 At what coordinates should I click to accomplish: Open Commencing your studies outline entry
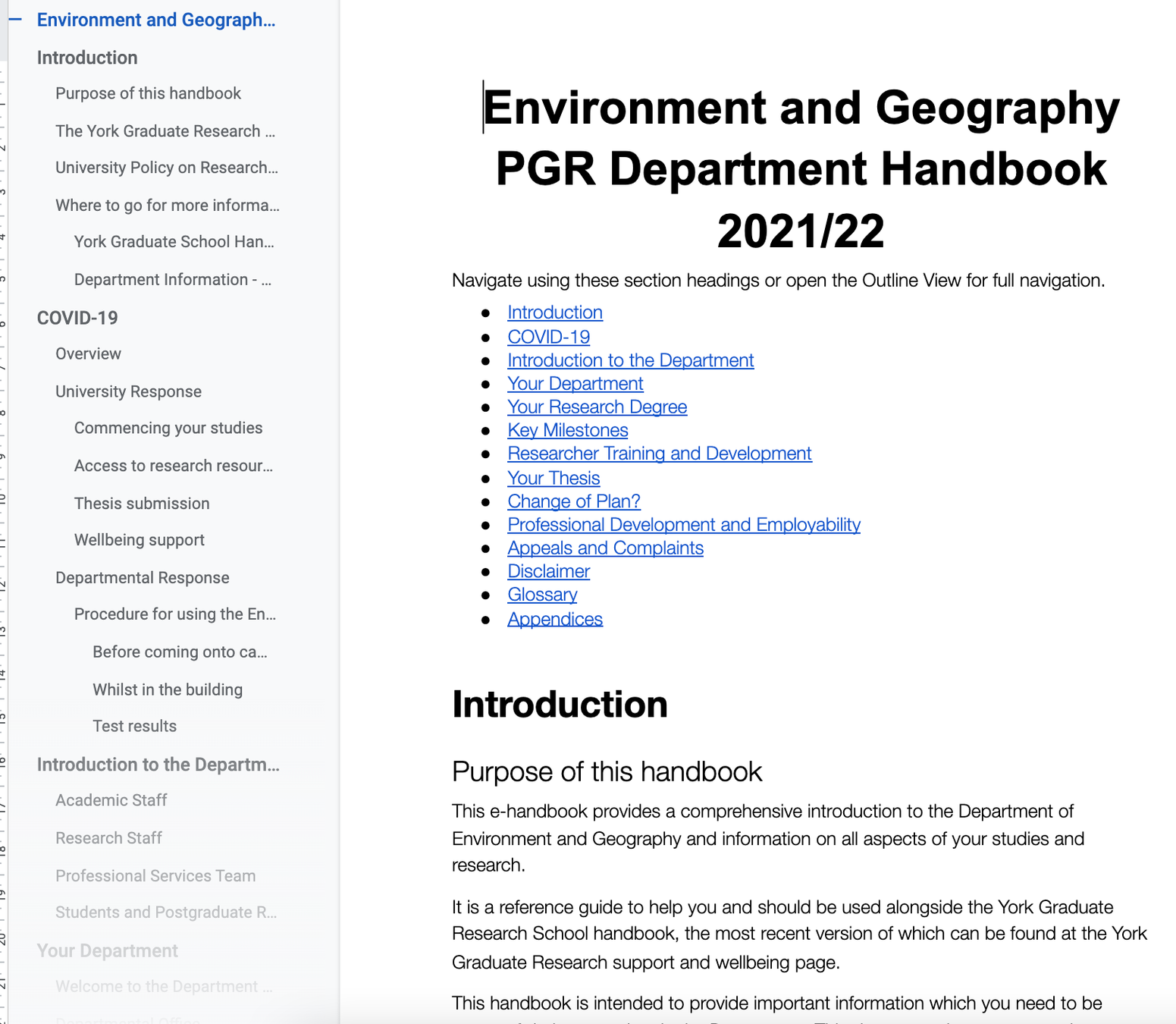click(x=168, y=429)
